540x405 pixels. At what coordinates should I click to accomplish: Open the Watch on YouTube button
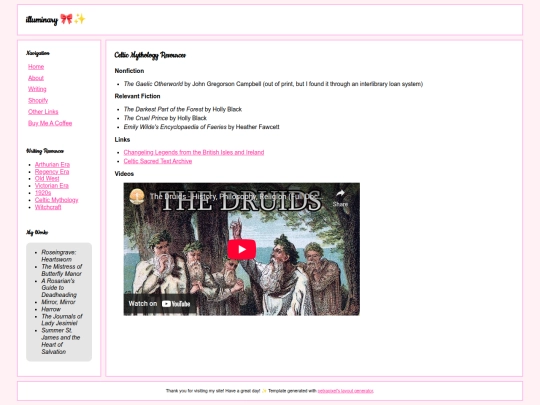point(159,303)
